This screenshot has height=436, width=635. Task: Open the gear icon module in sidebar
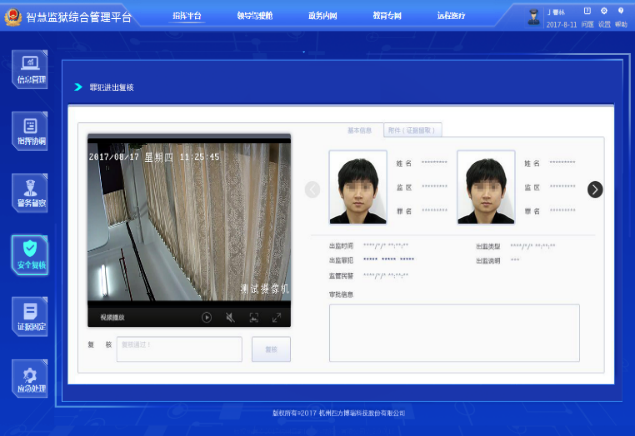click(29, 377)
